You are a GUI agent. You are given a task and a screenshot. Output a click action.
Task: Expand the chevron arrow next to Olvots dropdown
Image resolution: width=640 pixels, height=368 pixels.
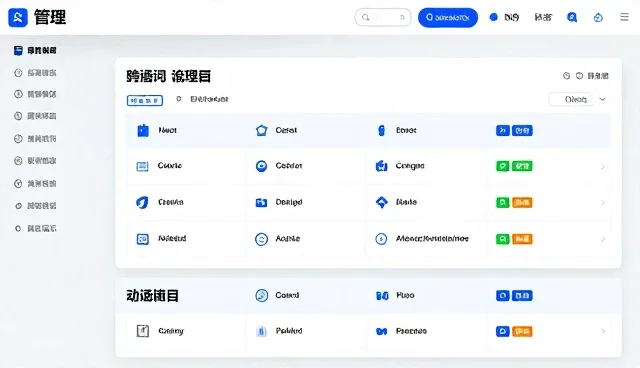click(602, 99)
